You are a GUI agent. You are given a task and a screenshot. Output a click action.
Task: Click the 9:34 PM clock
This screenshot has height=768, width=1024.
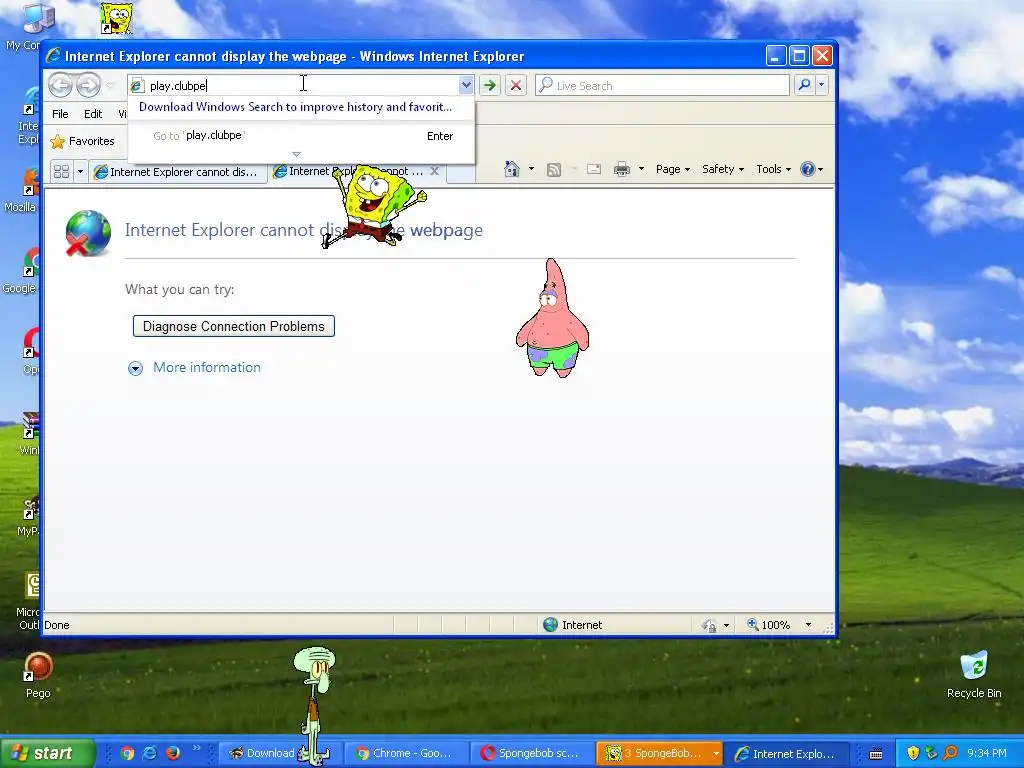coord(987,753)
